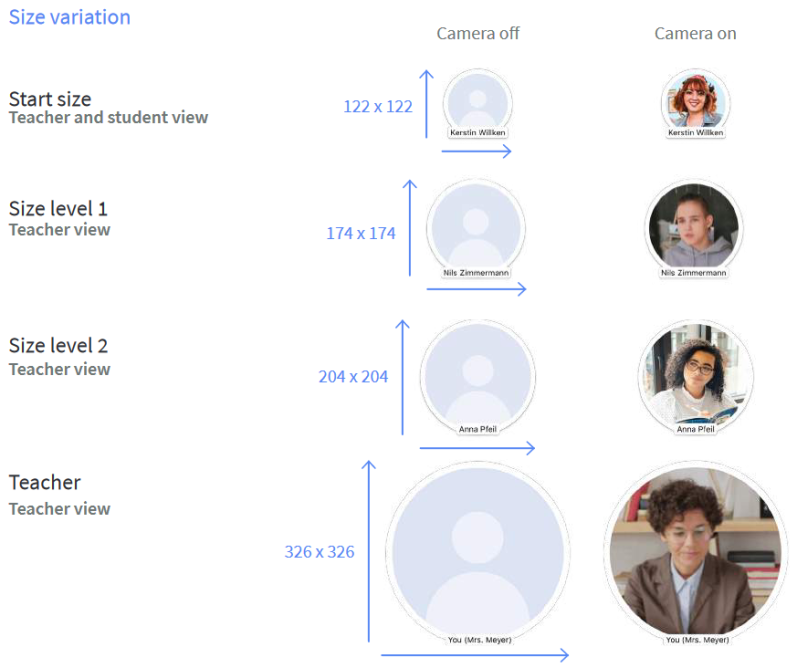Image resolution: width=797 pixels, height=668 pixels.
Task: Click the camera-off avatar labeled You (Mrs. Meyer)
Action: pos(478,553)
